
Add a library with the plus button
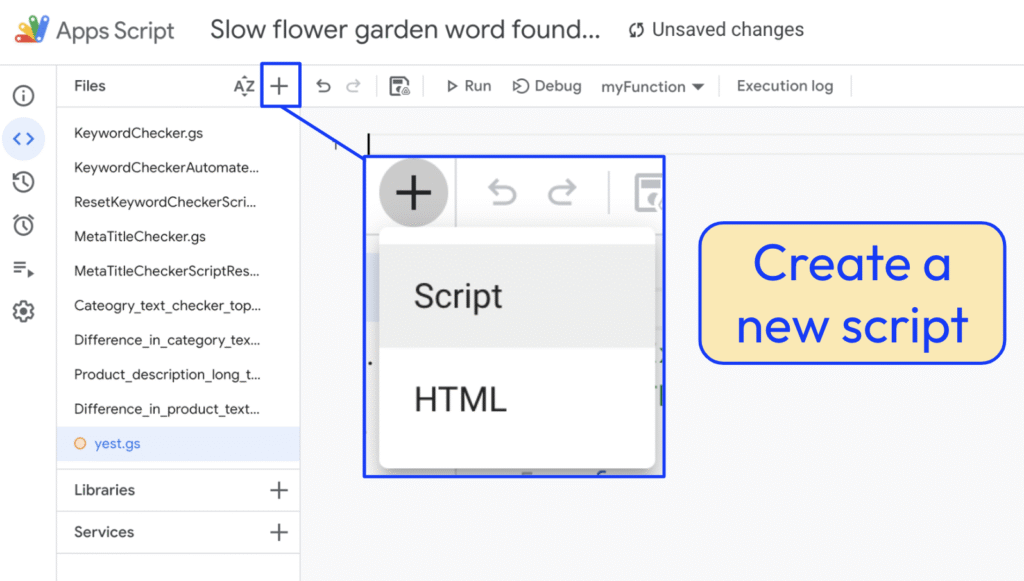[279, 490]
